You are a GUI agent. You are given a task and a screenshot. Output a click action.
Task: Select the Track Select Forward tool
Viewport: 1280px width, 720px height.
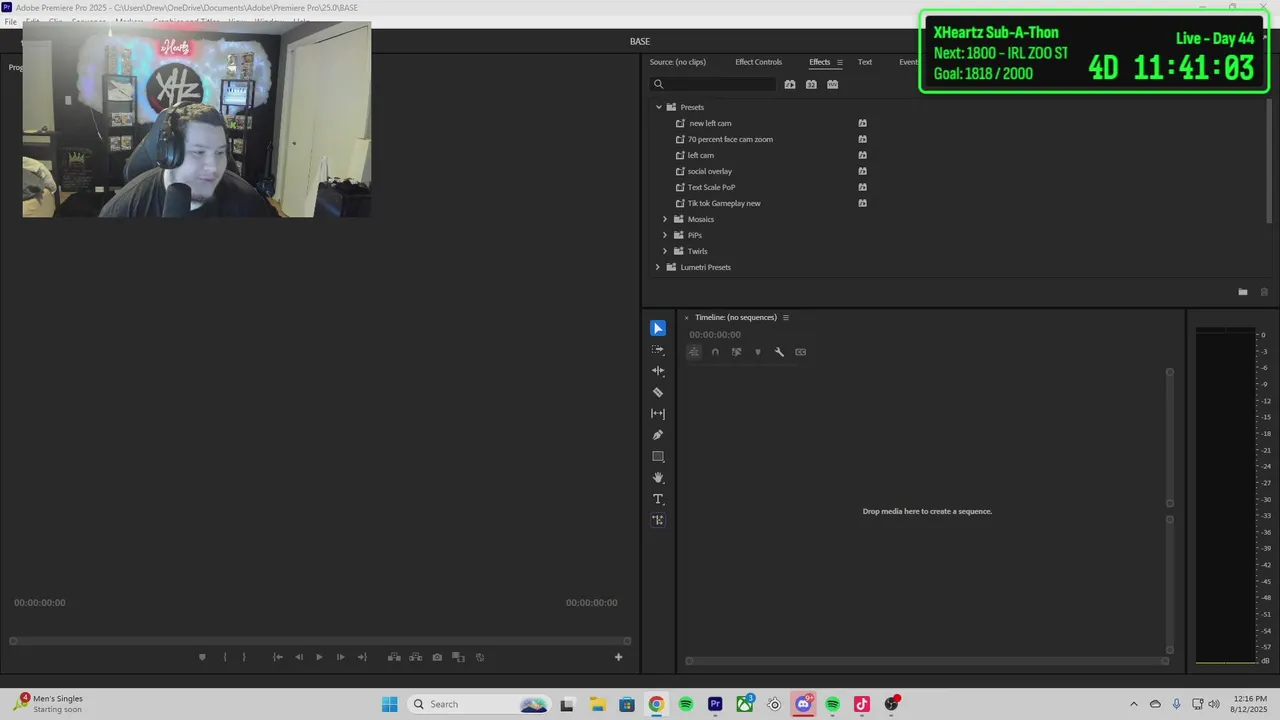[658, 350]
